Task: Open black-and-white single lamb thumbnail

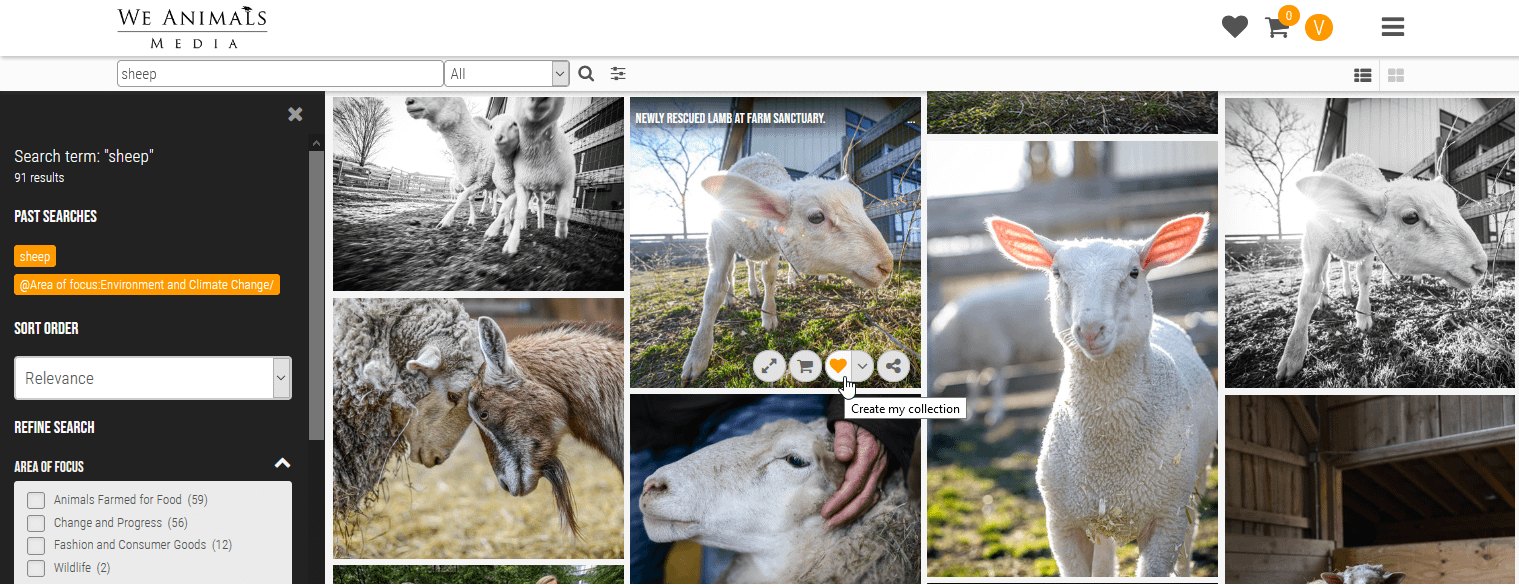Action: (1370, 243)
